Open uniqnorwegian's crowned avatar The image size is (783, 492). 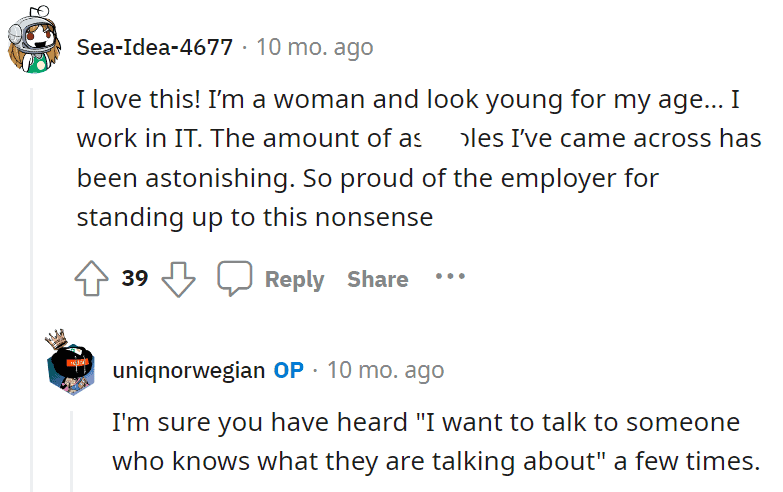(x=71, y=364)
